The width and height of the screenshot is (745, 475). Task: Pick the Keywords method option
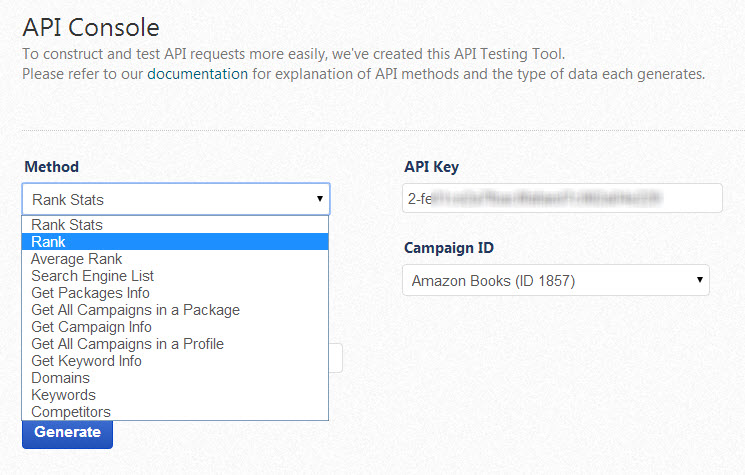(x=63, y=395)
